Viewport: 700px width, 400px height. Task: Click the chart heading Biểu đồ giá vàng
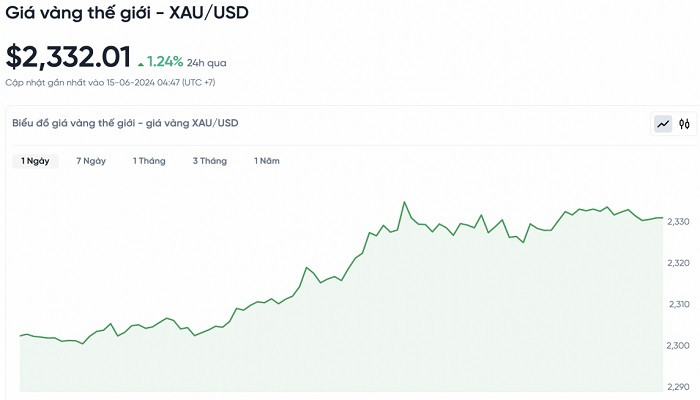[125, 123]
